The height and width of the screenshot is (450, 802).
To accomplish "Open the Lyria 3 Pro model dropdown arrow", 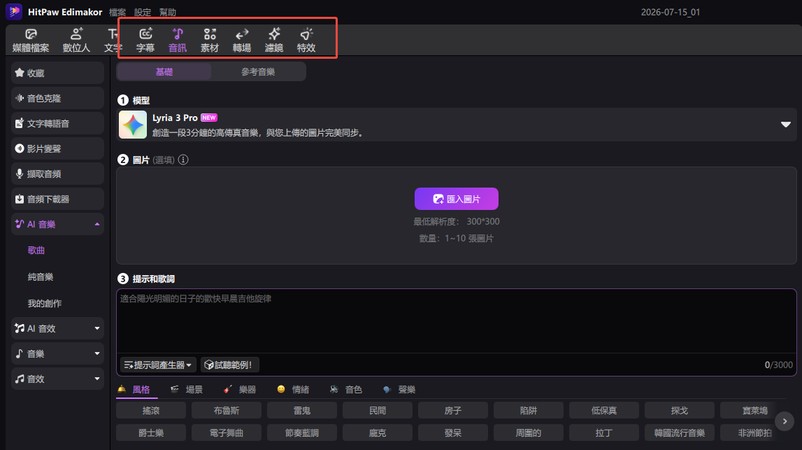I will 786,125.
